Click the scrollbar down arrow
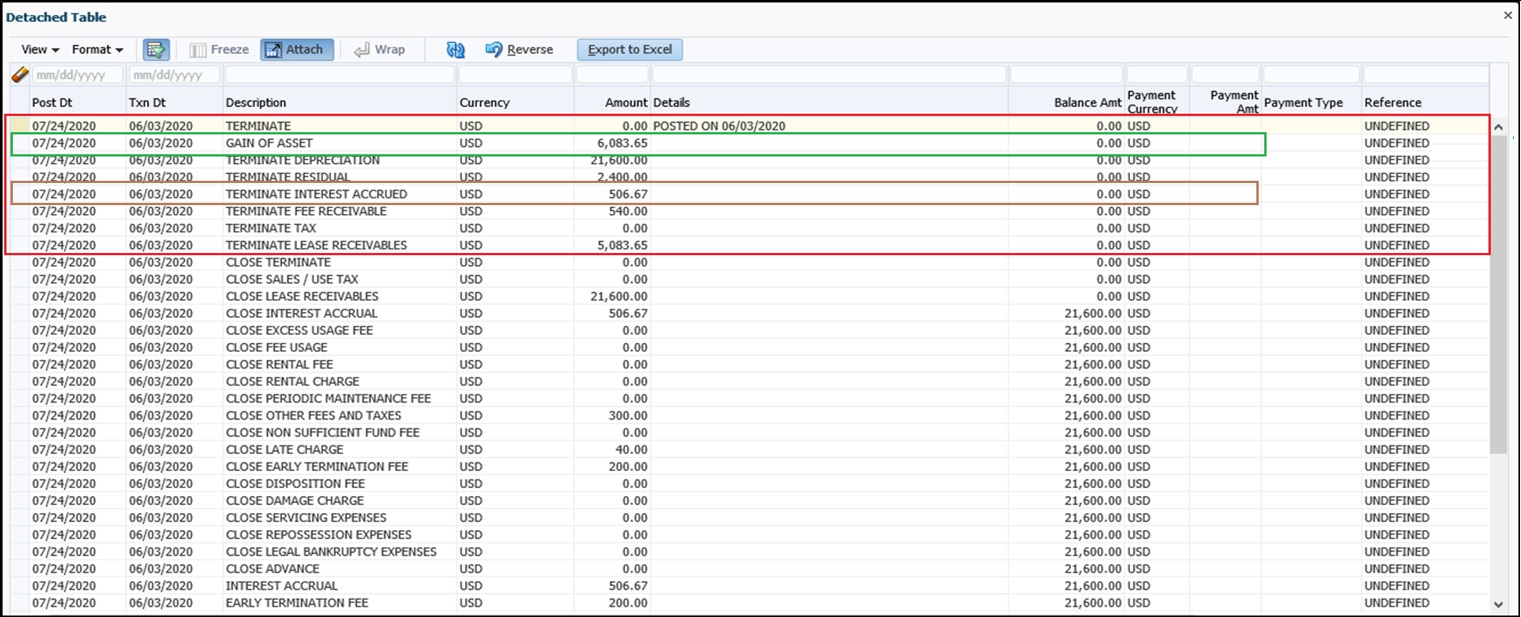The image size is (1521, 617). coord(1498,604)
